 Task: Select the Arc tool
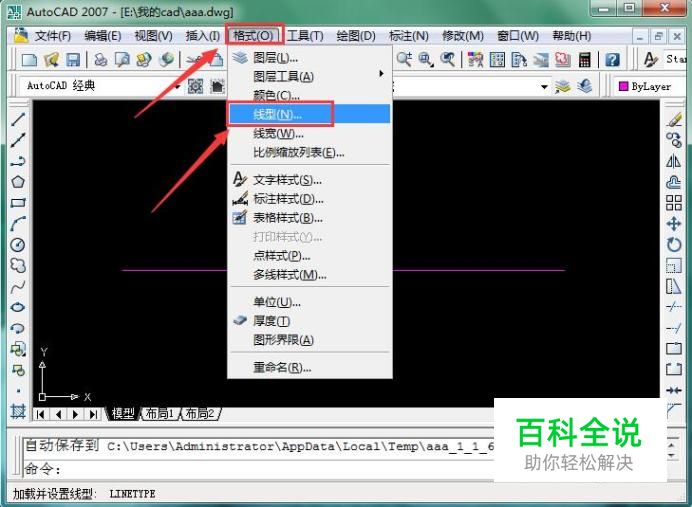click(x=18, y=224)
